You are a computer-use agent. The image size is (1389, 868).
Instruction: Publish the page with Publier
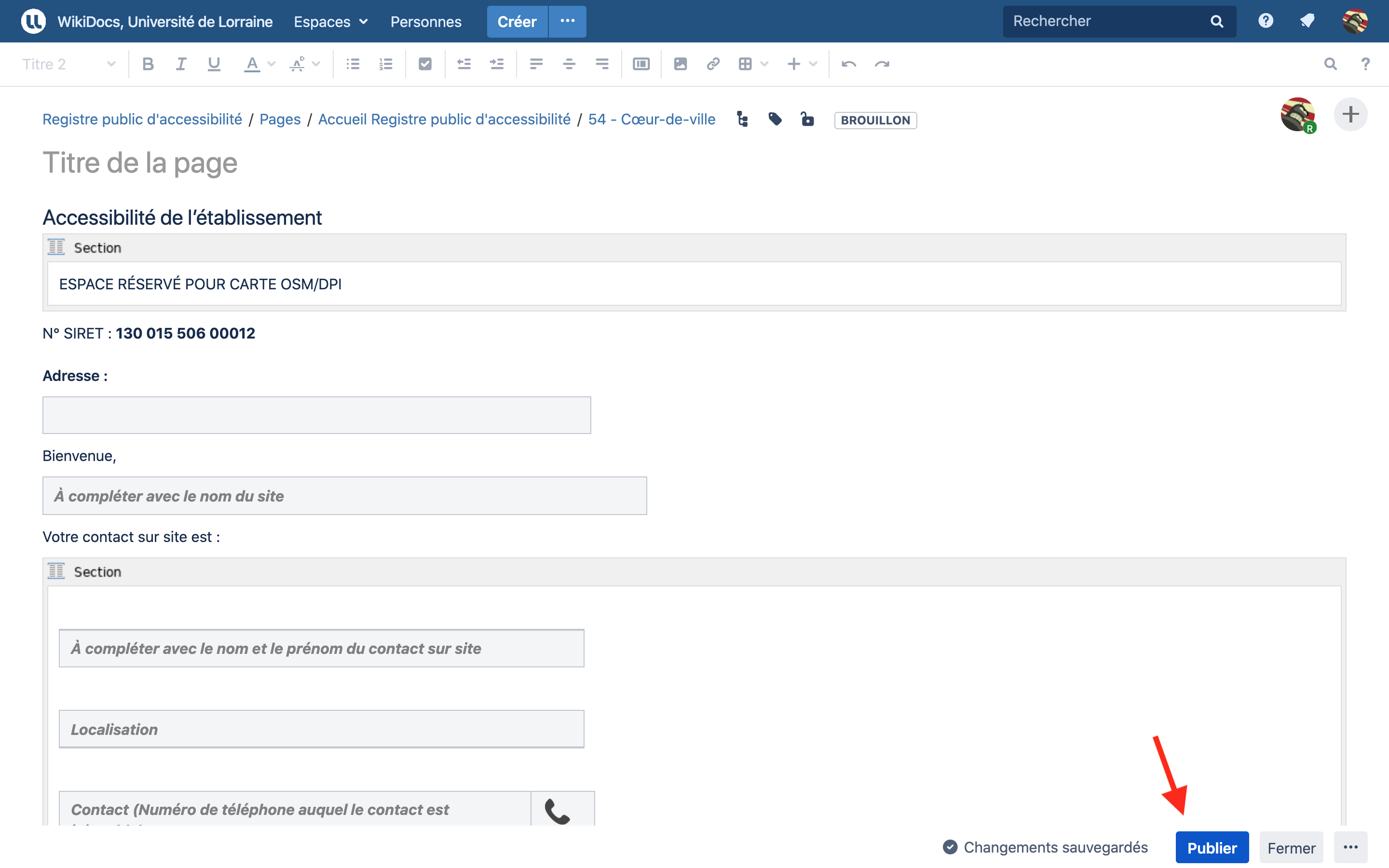tap(1212, 847)
